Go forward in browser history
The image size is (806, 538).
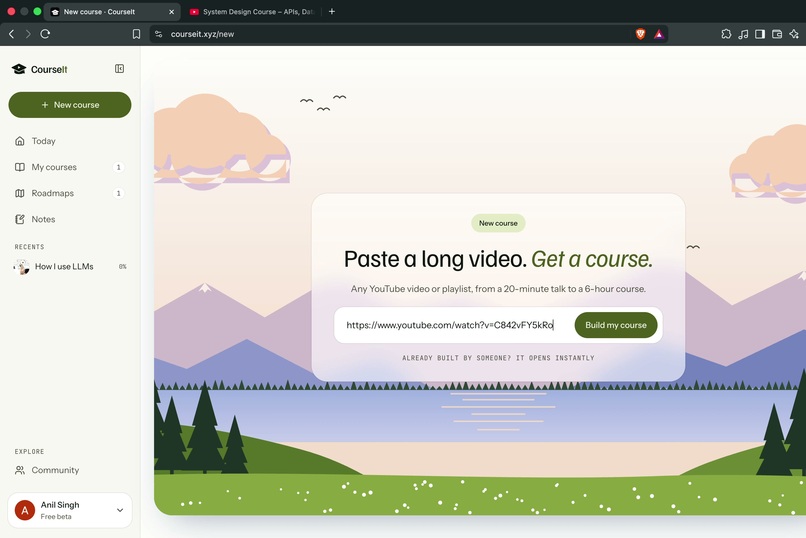[28, 34]
